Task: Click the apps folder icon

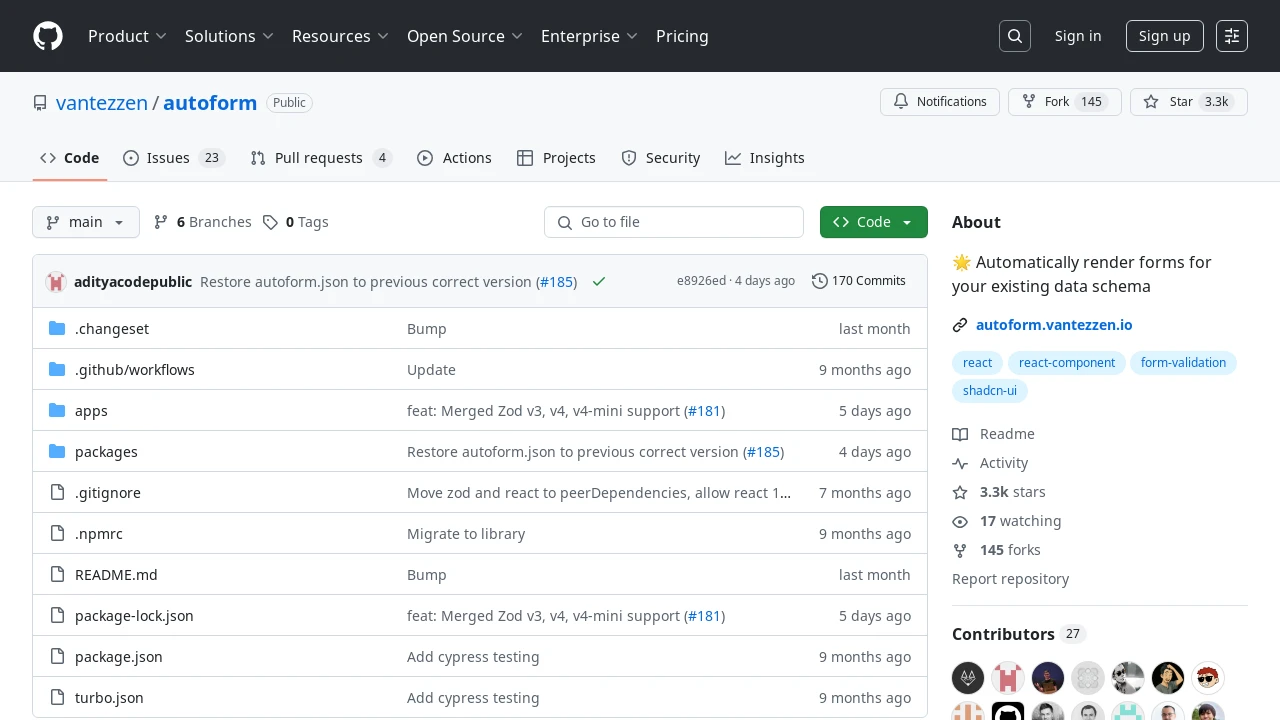Action: [57, 411]
